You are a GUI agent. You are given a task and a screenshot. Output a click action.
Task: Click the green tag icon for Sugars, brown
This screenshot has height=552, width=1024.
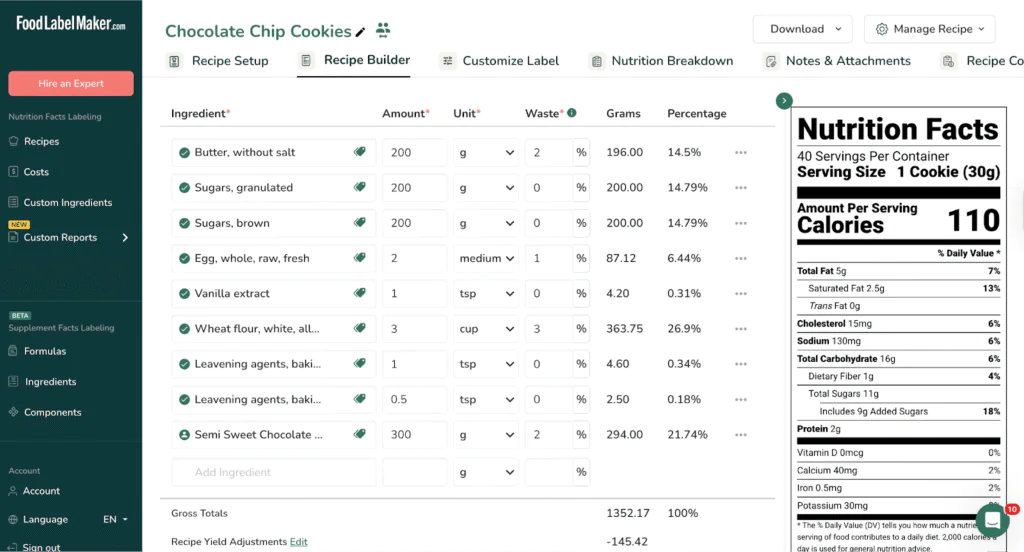[359, 223]
